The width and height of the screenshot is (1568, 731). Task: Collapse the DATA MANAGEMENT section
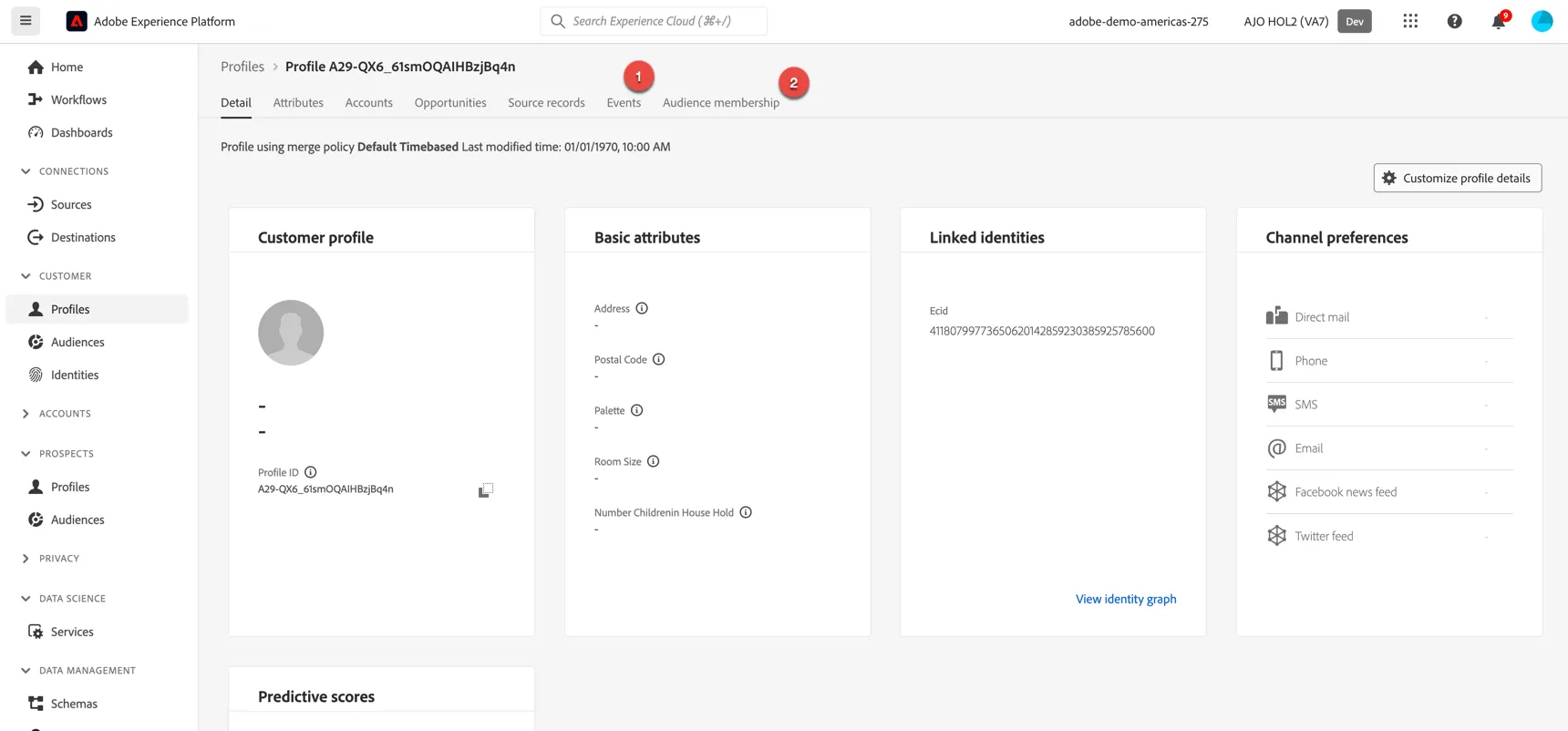click(26, 671)
